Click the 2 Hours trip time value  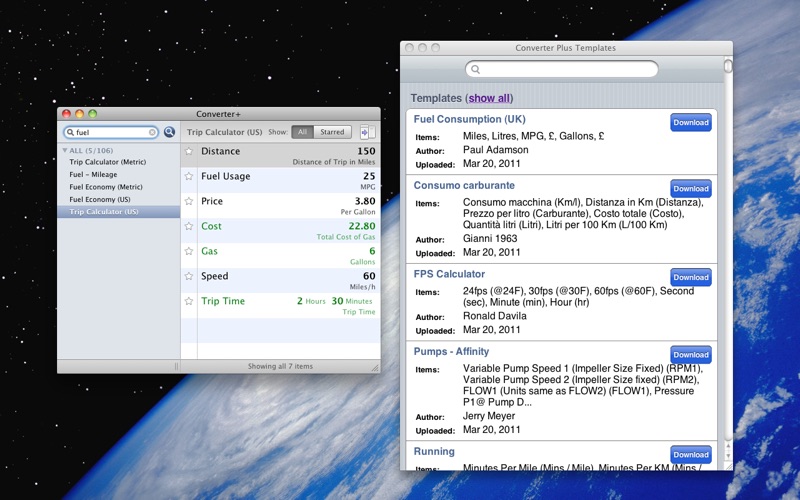pyautogui.click(x=311, y=301)
